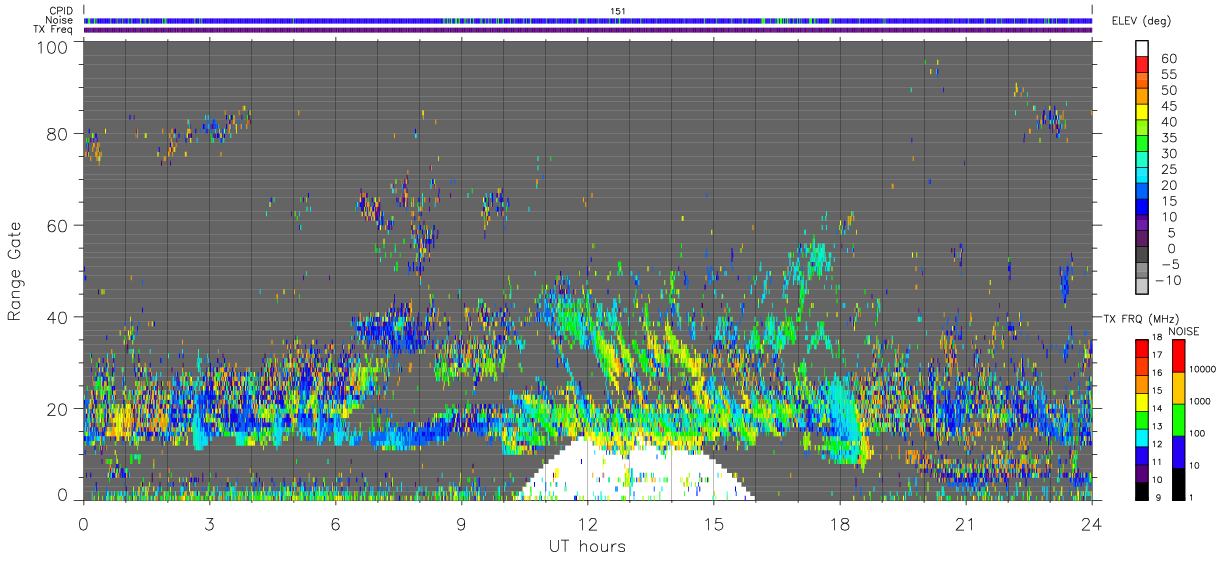Click the blue-green Noise strip above the plot
Screen dimensions: 1228x567
tap(588, 20)
